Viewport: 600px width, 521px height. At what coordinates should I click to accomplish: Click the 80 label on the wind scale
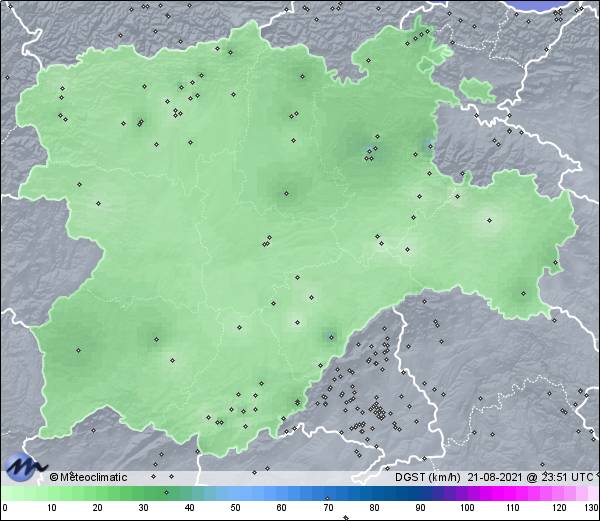tap(375, 508)
